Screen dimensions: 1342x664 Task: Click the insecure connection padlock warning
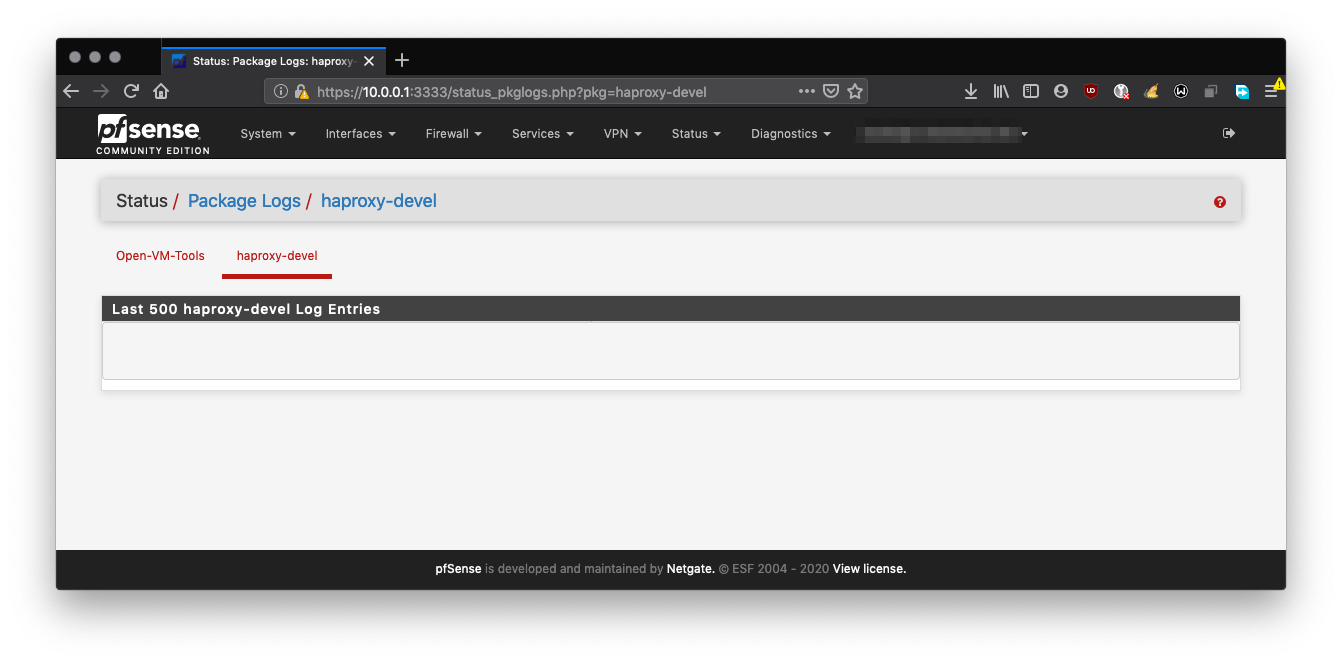pyautogui.click(x=301, y=91)
